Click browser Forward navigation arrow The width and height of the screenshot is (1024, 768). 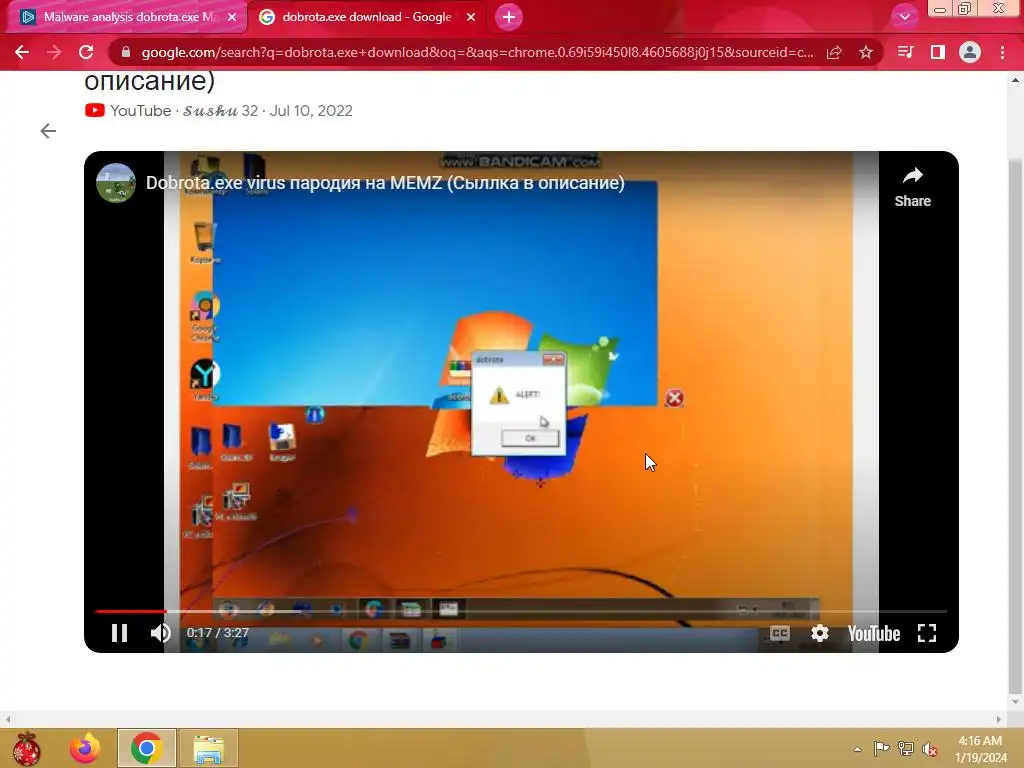click(x=54, y=52)
